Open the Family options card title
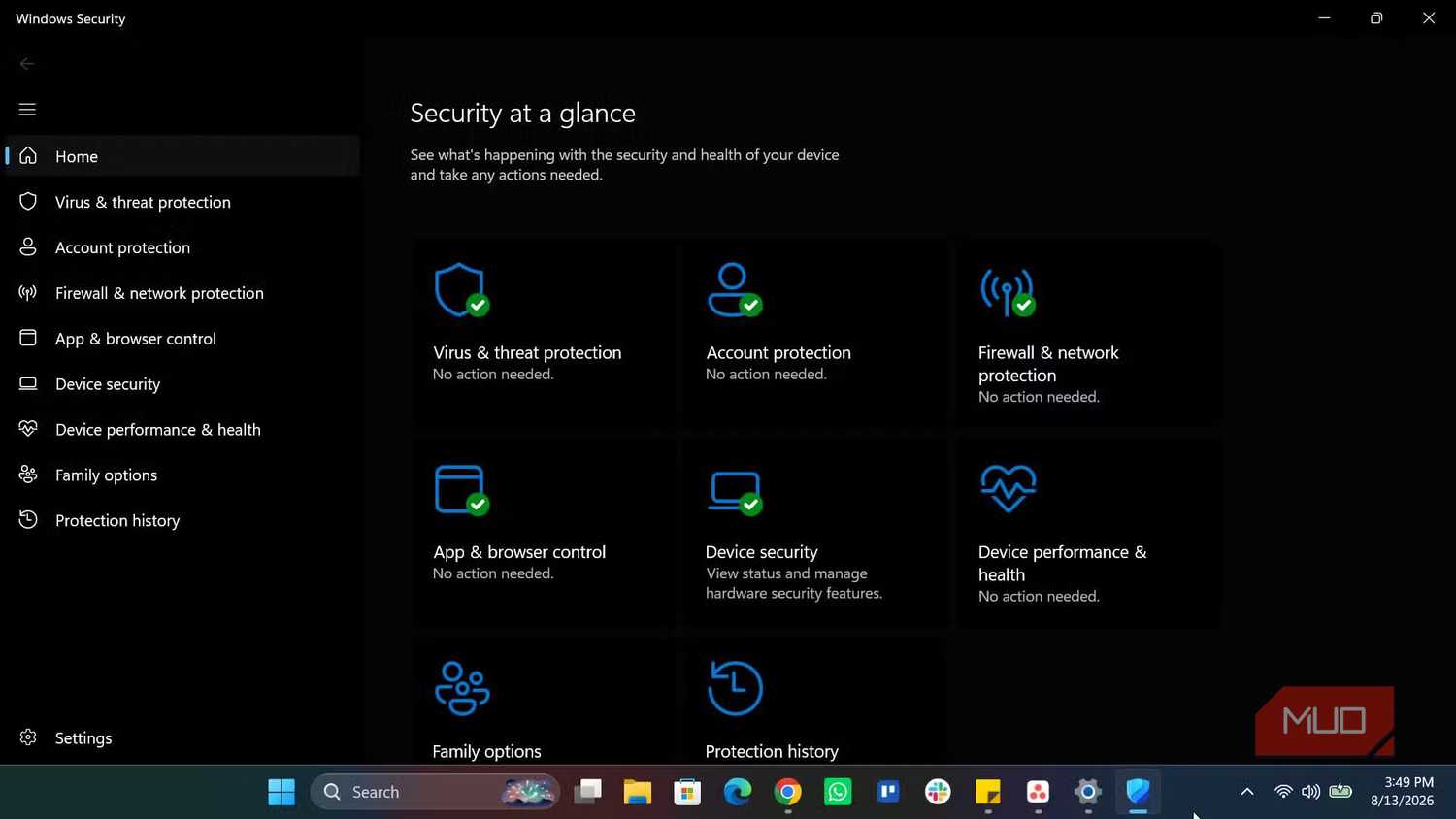 pyautogui.click(x=487, y=751)
